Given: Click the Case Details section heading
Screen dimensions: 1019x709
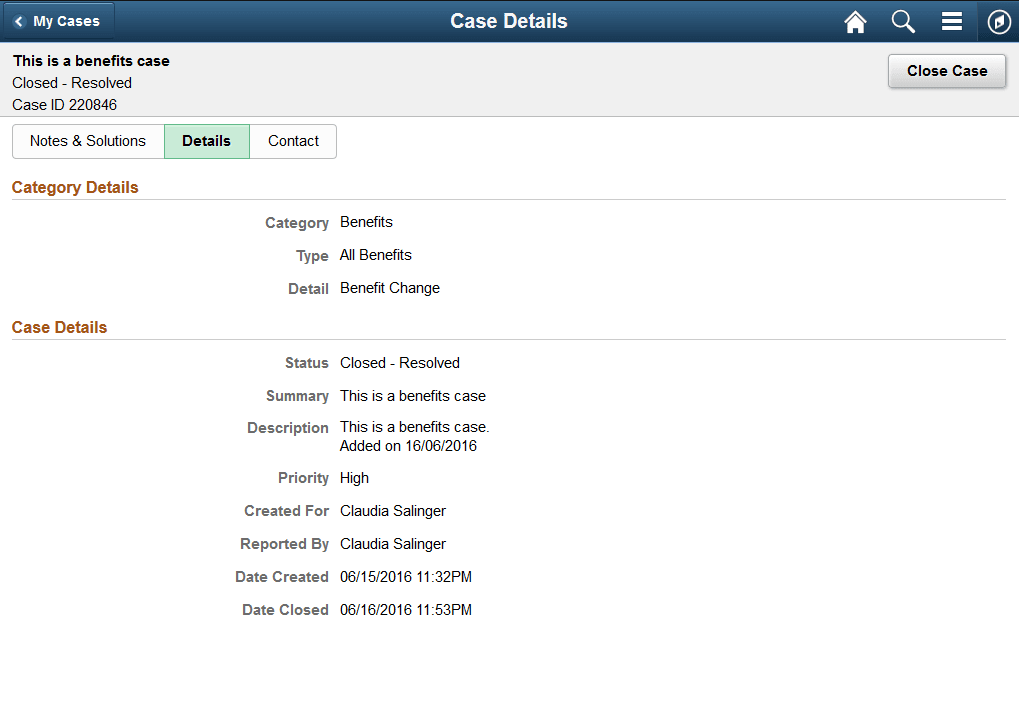Looking at the screenshot, I should (x=59, y=327).
